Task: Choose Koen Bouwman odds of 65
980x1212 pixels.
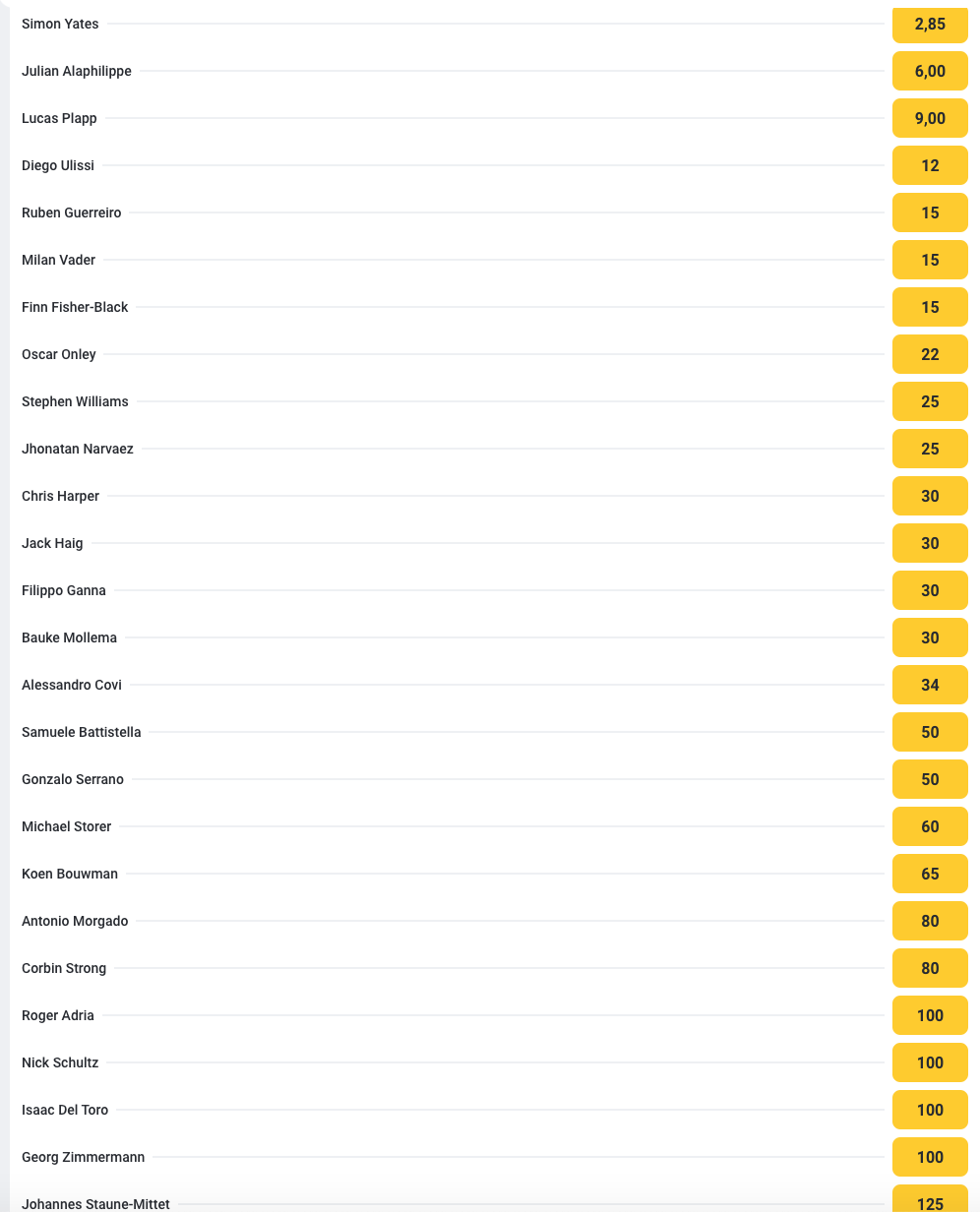Action: (x=930, y=874)
